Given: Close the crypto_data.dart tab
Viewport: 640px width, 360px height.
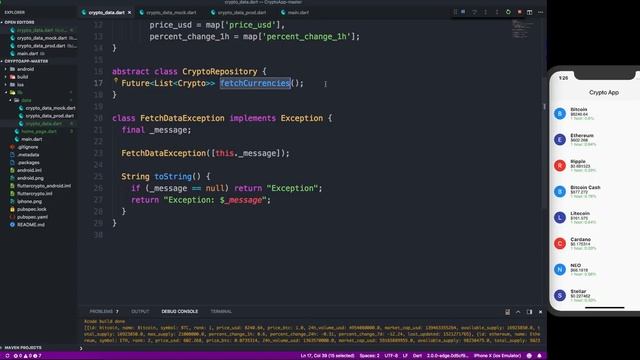Looking at the screenshot, I should click(x=129, y=13).
